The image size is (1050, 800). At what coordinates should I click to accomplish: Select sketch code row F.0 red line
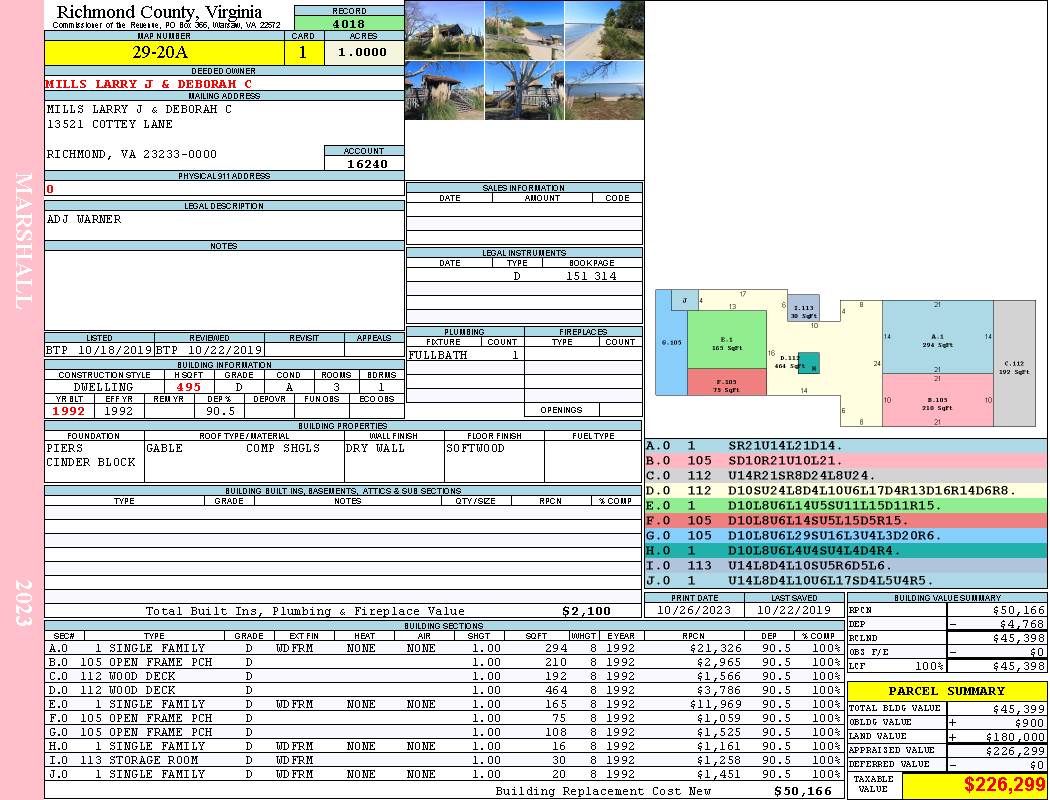pos(846,520)
